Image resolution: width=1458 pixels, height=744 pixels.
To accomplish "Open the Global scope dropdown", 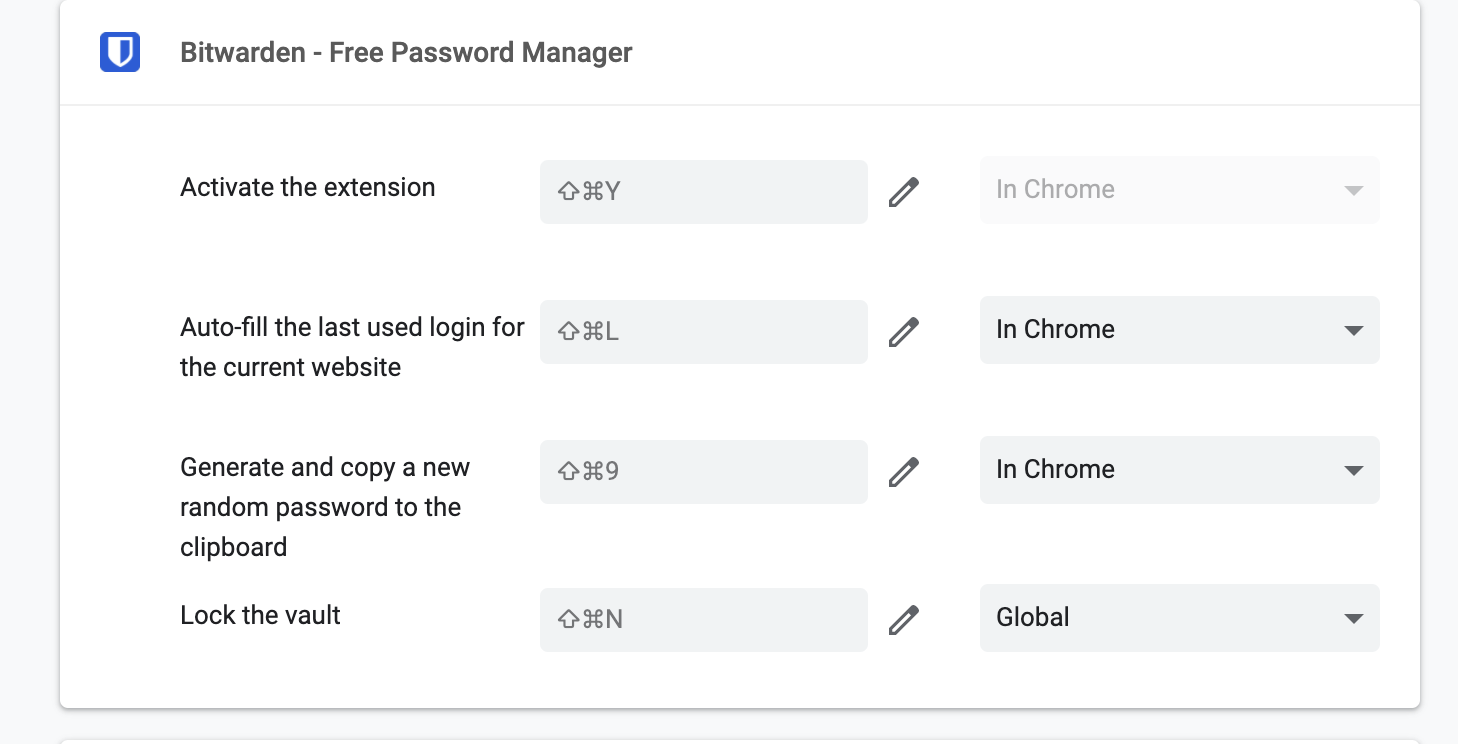I will pyautogui.click(x=1178, y=618).
